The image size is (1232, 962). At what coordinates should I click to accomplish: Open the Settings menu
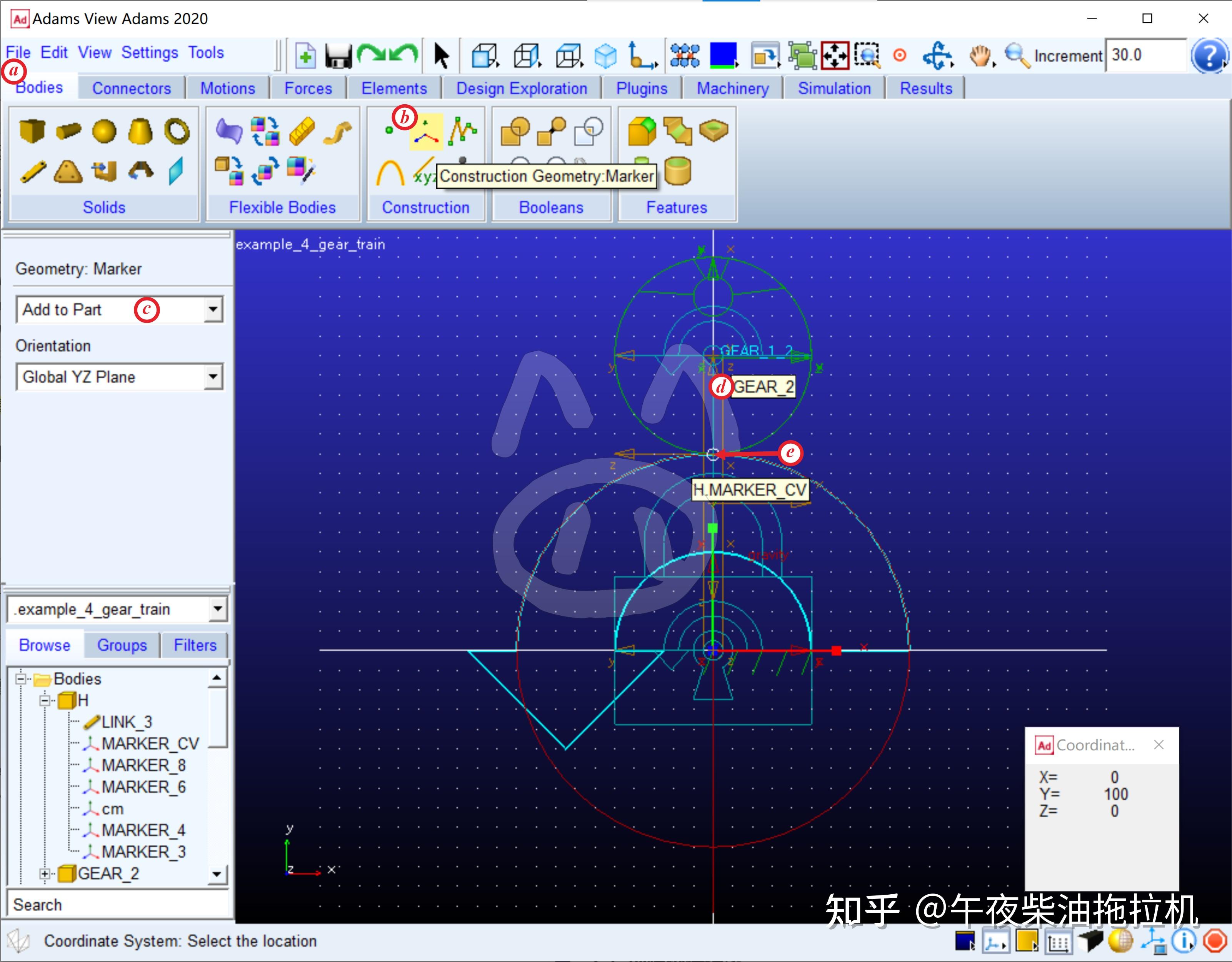[x=150, y=52]
